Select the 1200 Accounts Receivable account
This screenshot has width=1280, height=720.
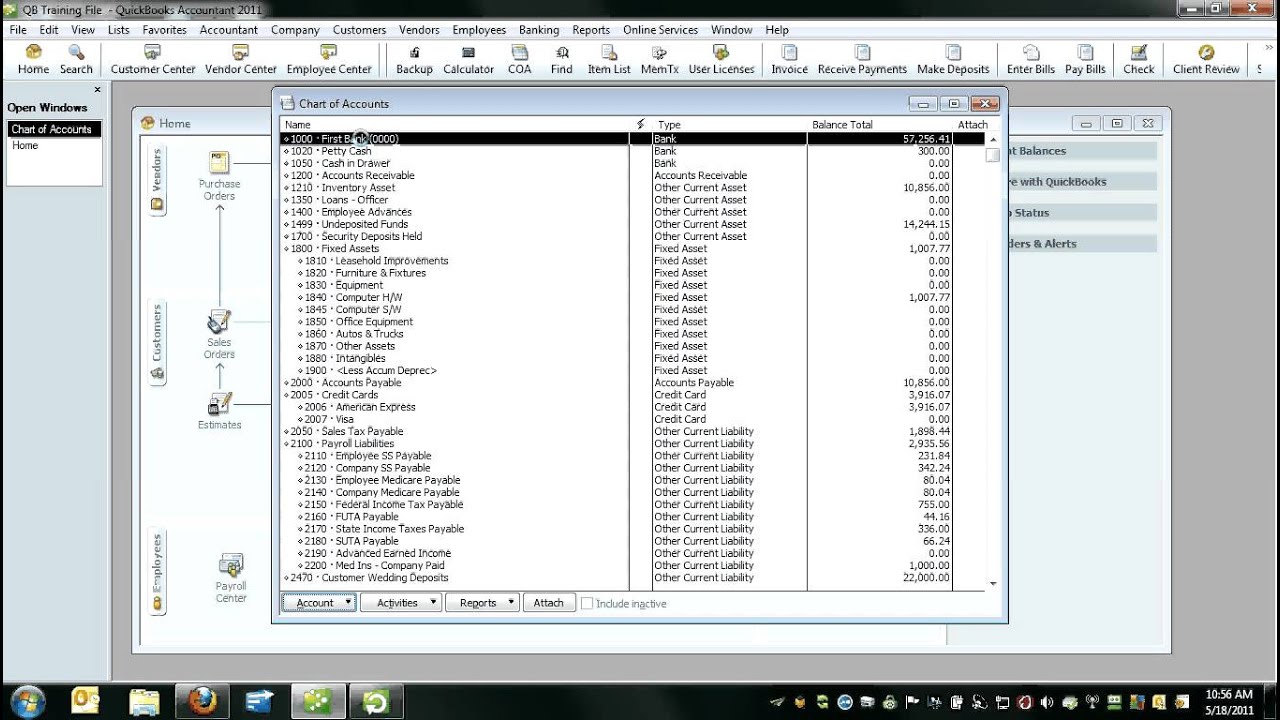pos(616,176)
